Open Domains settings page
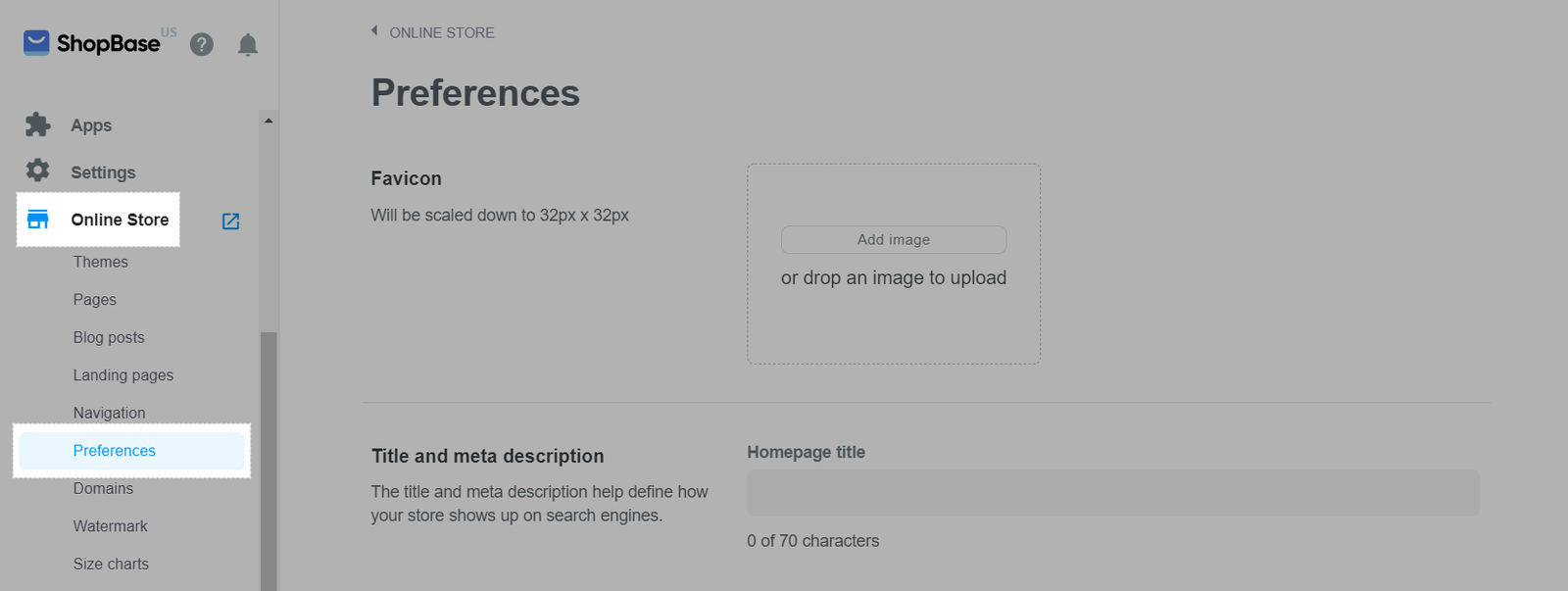Viewport: 1568px width, 591px height. [x=103, y=488]
